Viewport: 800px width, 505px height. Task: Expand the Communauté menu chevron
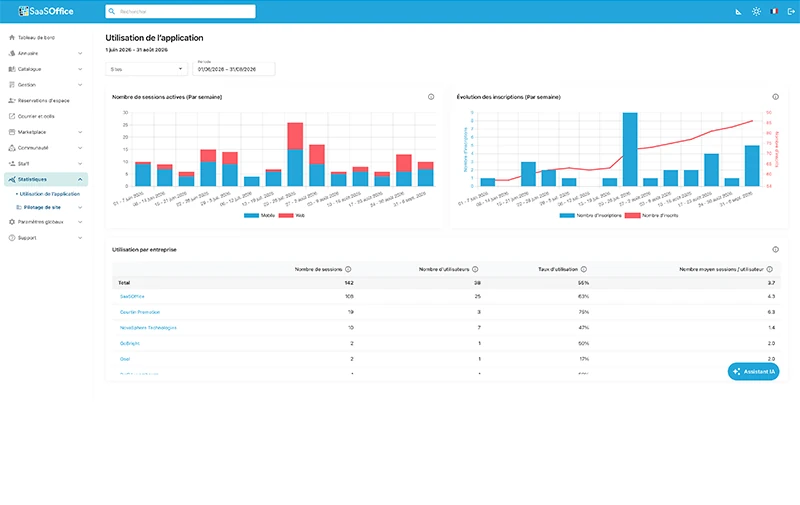tap(80, 148)
